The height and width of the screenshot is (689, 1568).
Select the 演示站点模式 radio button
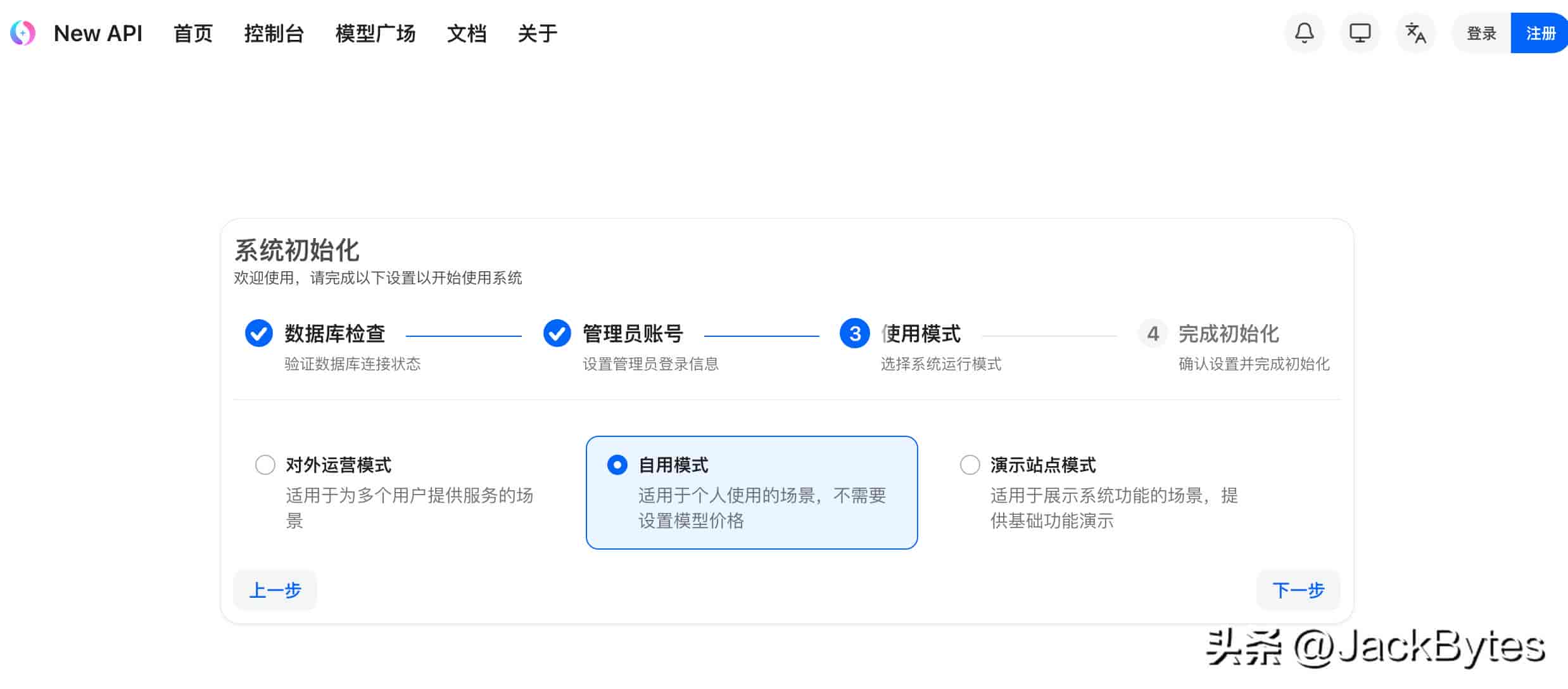[970, 465]
